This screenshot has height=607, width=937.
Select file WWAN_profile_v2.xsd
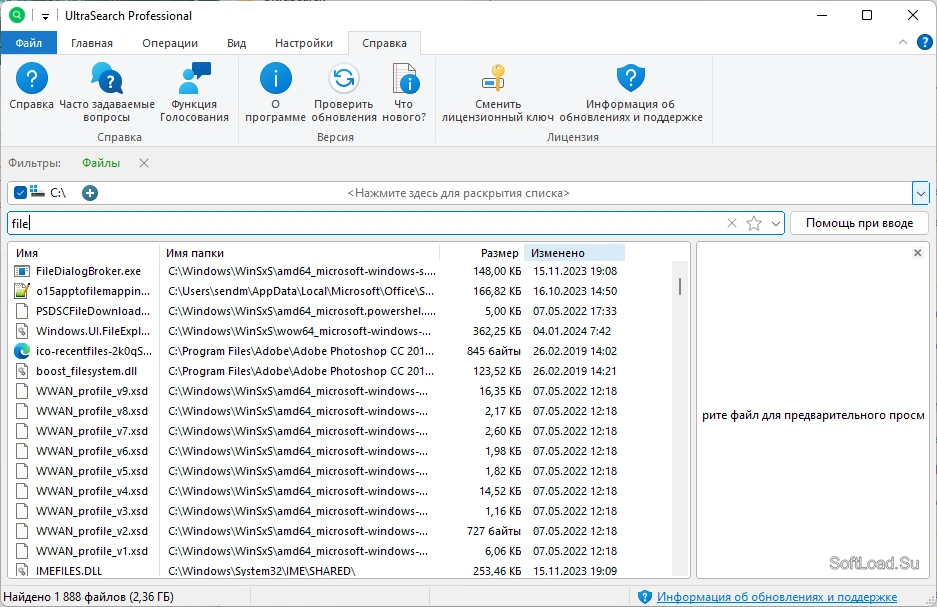[x=91, y=531]
